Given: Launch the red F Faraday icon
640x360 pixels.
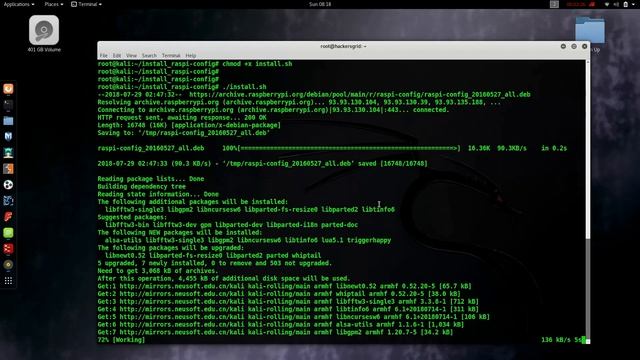Looking at the screenshot, I should pyautogui.click(x=8, y=216).
